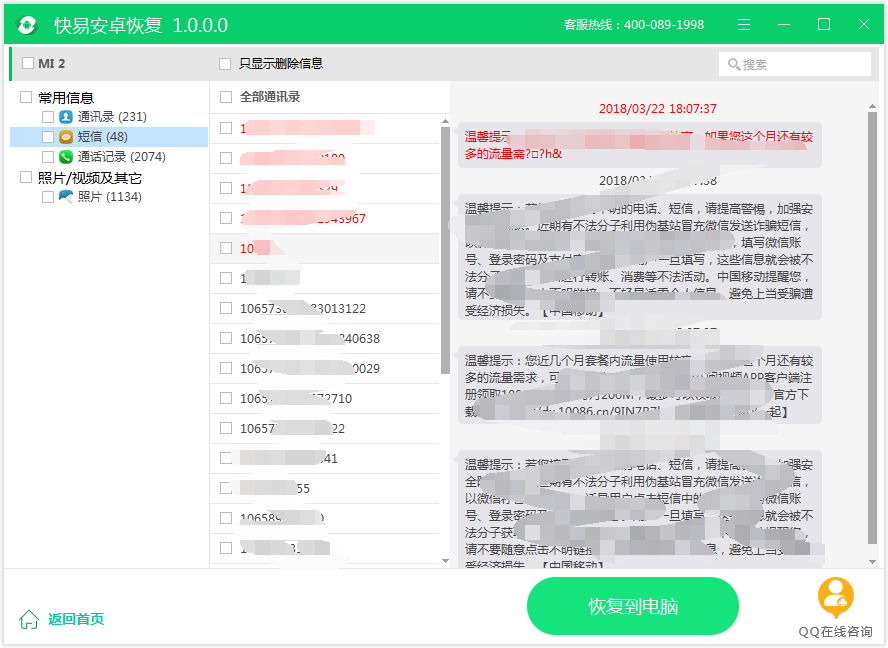888x648 pixels.
Task: Click the green app logo icon
Action: coord(28,25)
